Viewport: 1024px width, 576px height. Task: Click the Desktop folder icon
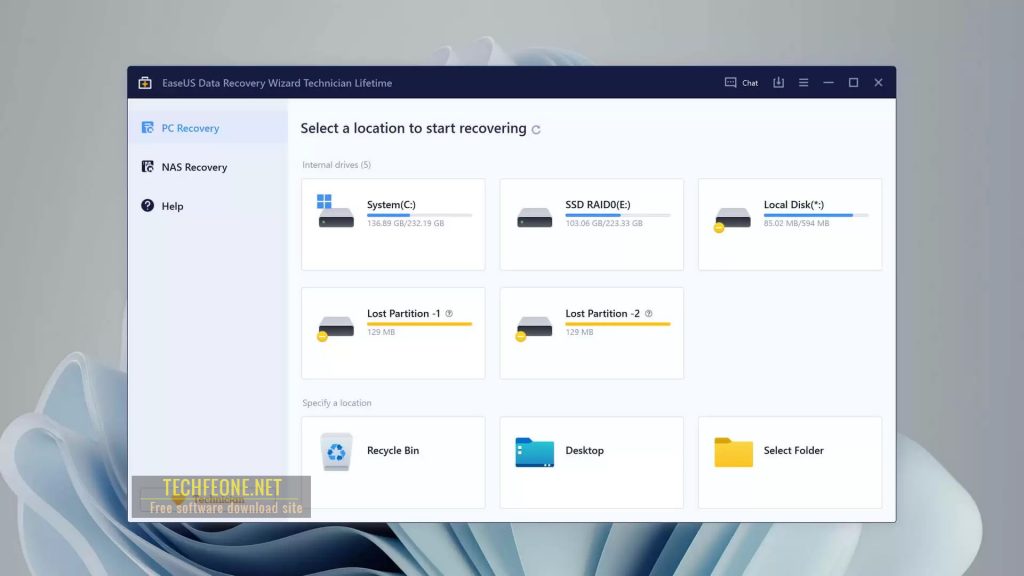tap(534, 452)
